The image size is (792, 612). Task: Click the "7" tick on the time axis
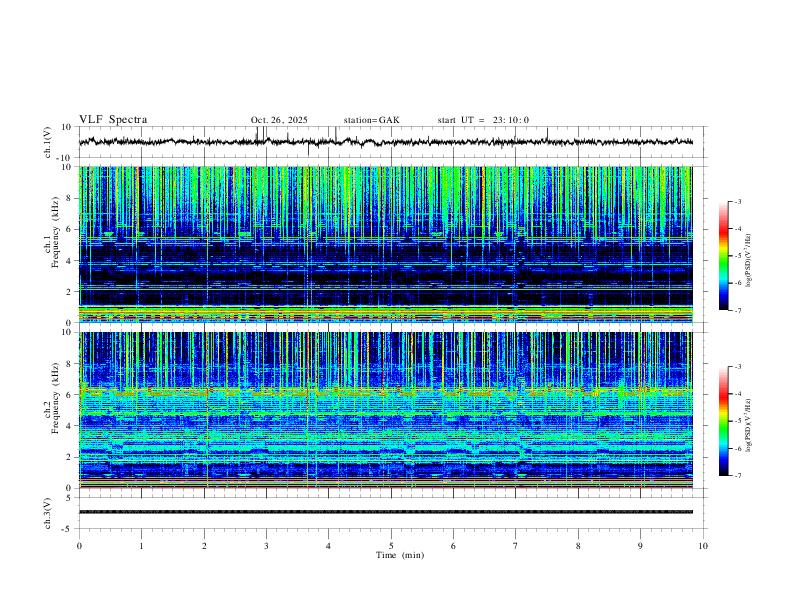coord(516,546)
